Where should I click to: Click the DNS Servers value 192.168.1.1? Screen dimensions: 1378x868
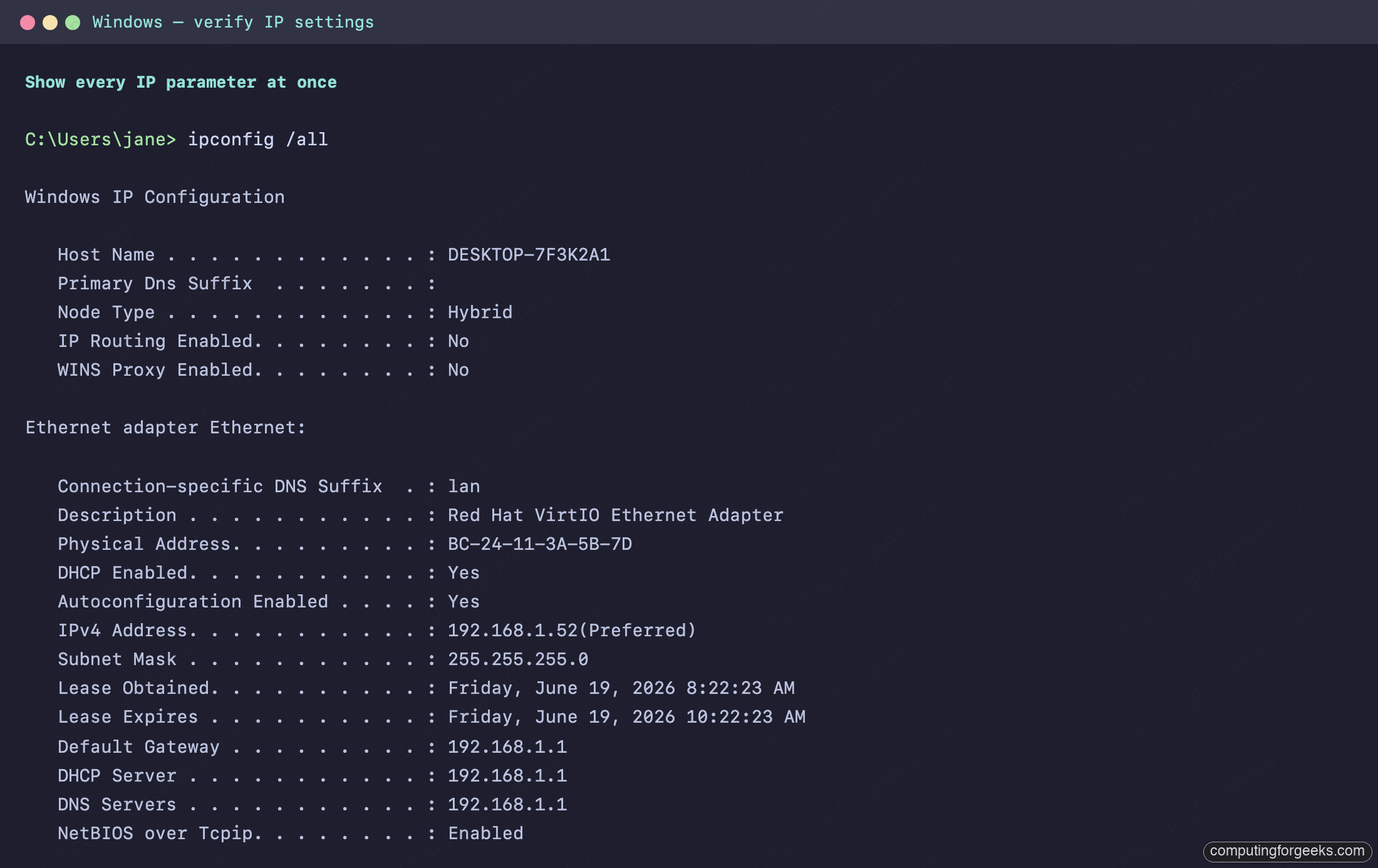tap(507, 805)
